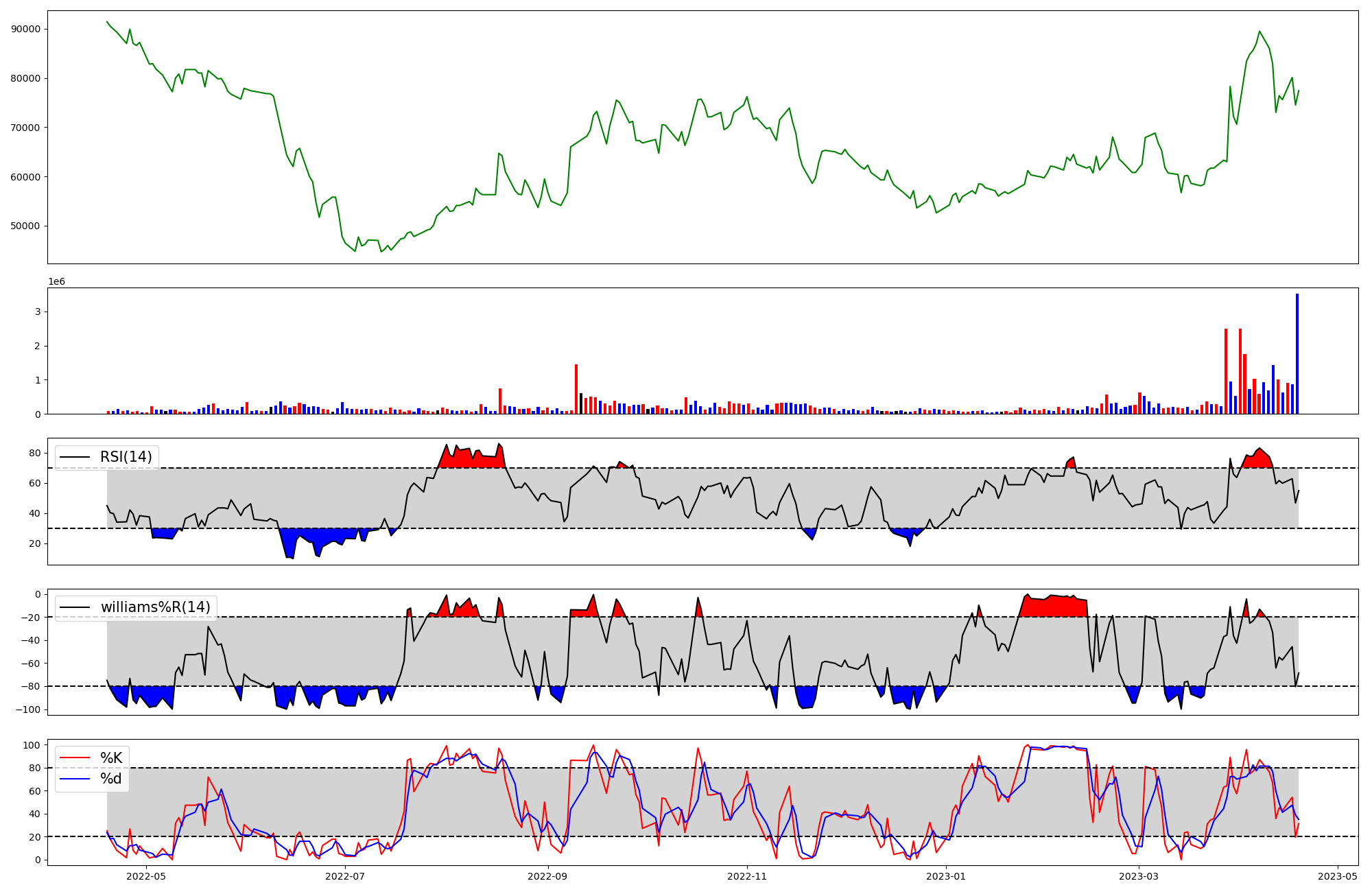This screenshot has height=892, width=1372.
Task: Click the 2023-01 date tick label
Action: tap(946, 876)
